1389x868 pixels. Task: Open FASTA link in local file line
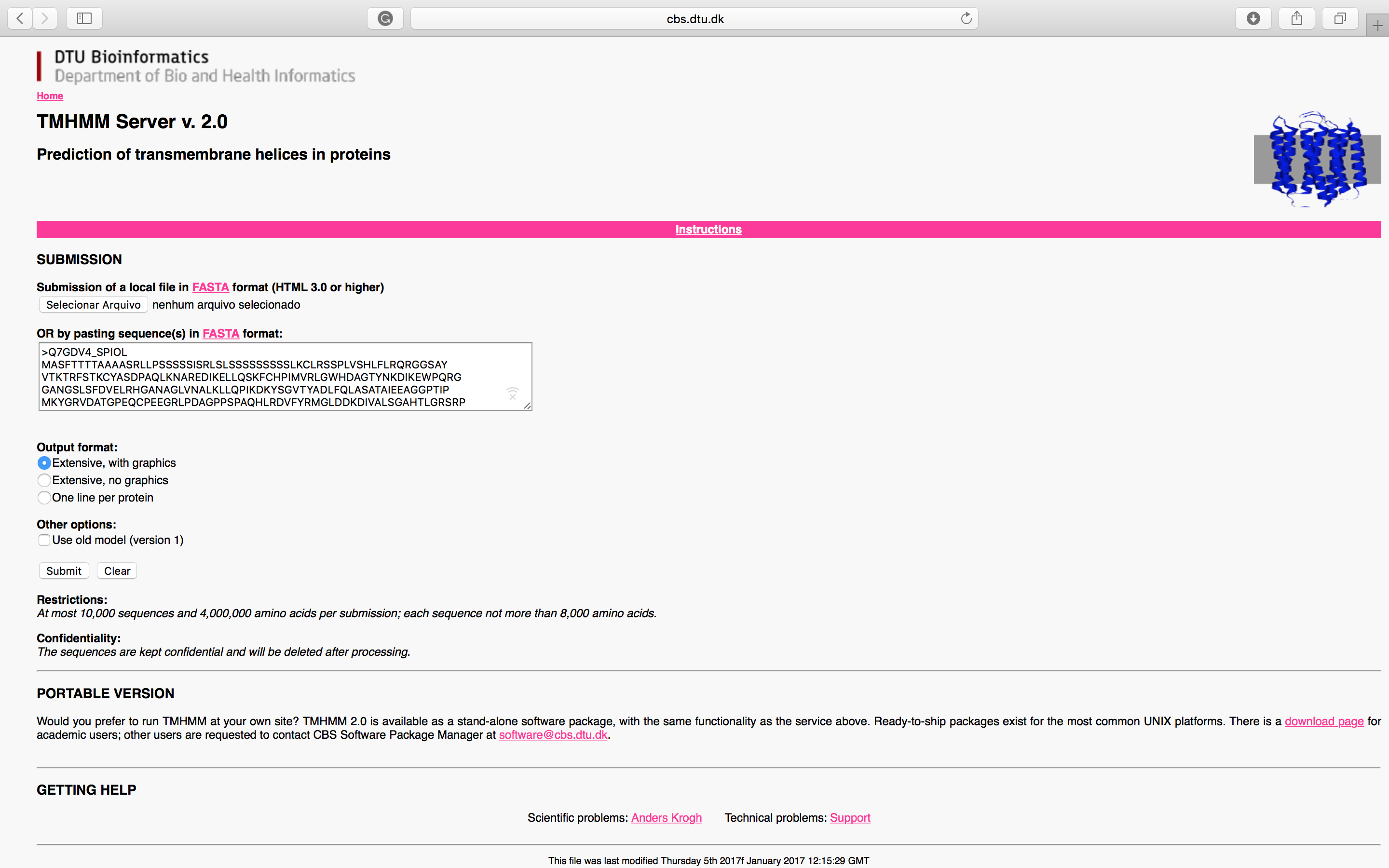(210, 287)
